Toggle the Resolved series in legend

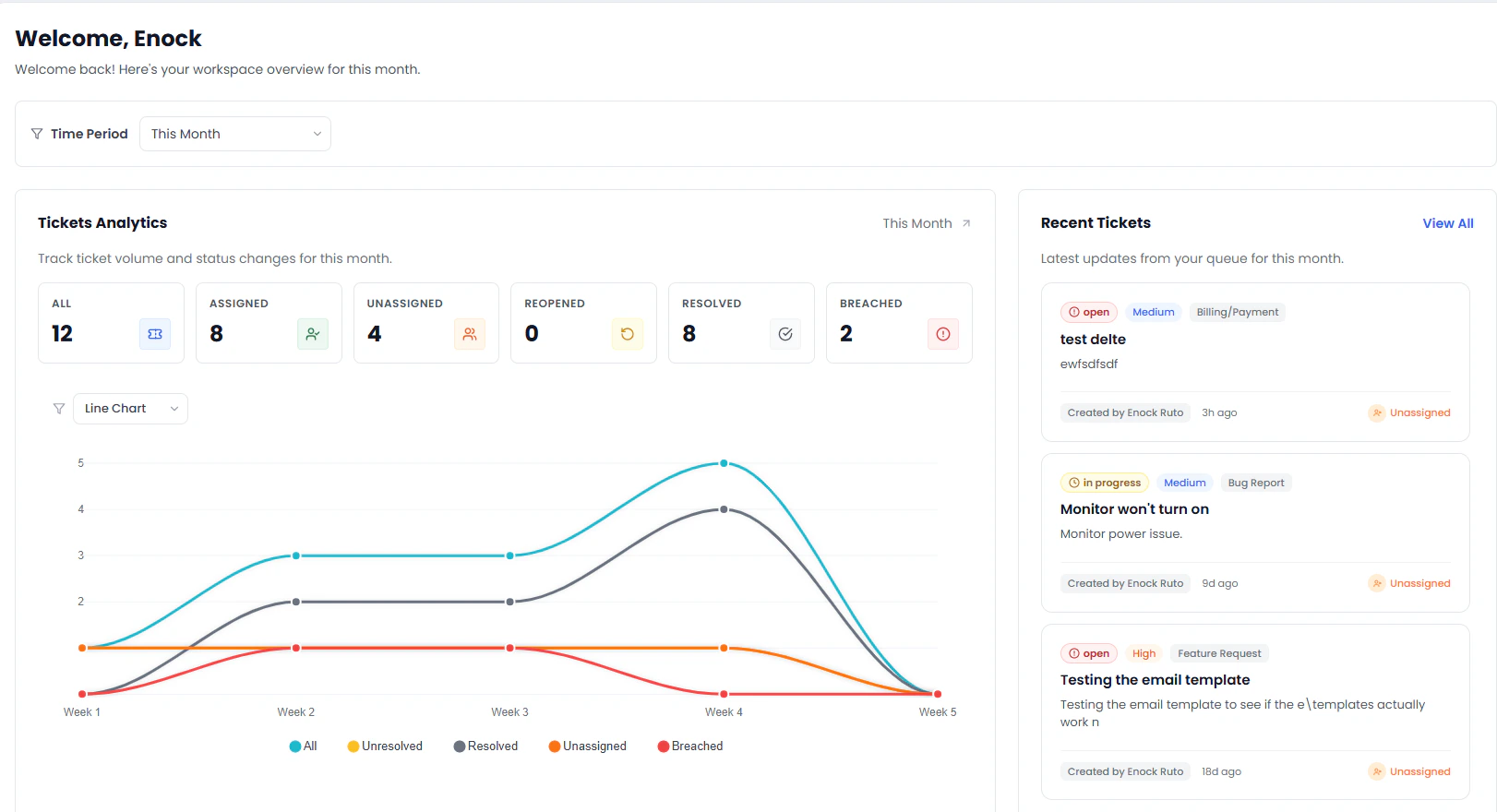click(485, 746)
